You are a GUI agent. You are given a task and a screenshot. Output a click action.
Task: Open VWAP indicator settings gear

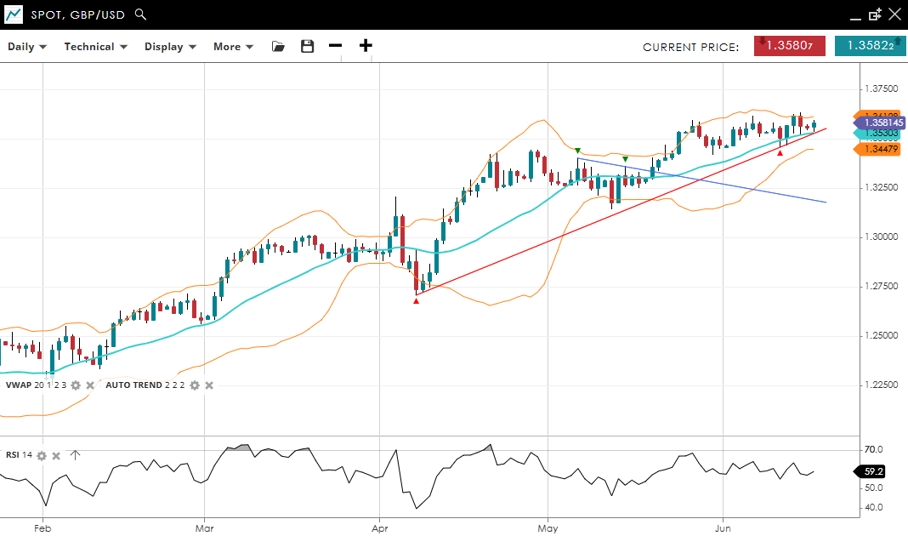[x=75, y=385]
